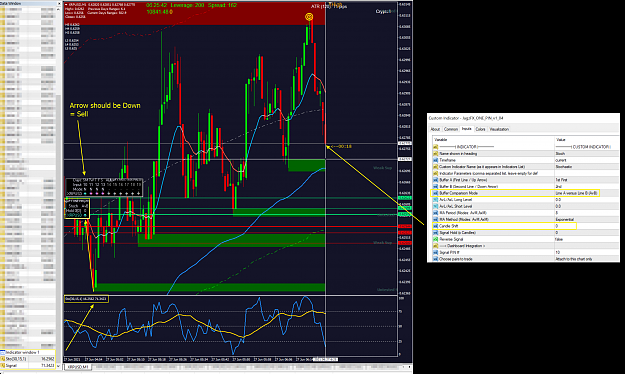
Task: Edit the Signal Hold value
Action: (x=586, y=232)
